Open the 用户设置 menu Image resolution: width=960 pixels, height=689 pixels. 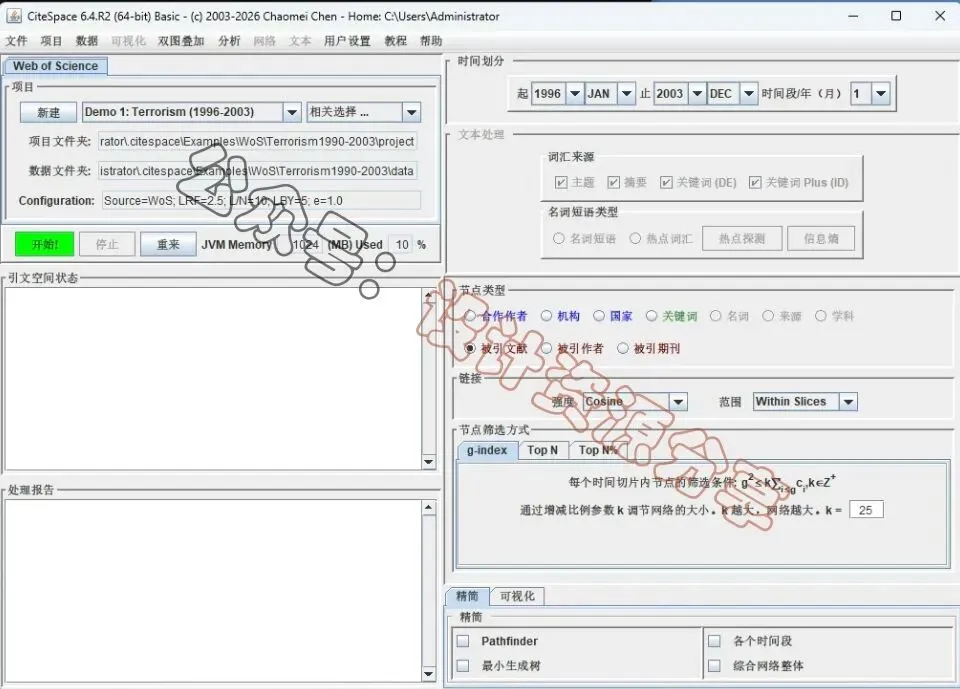click(x=347, y=41)
